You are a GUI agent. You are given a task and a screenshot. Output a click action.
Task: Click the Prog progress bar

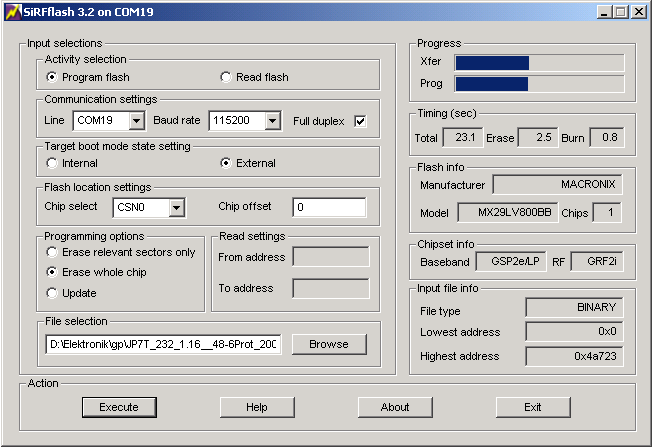[539, 84]
